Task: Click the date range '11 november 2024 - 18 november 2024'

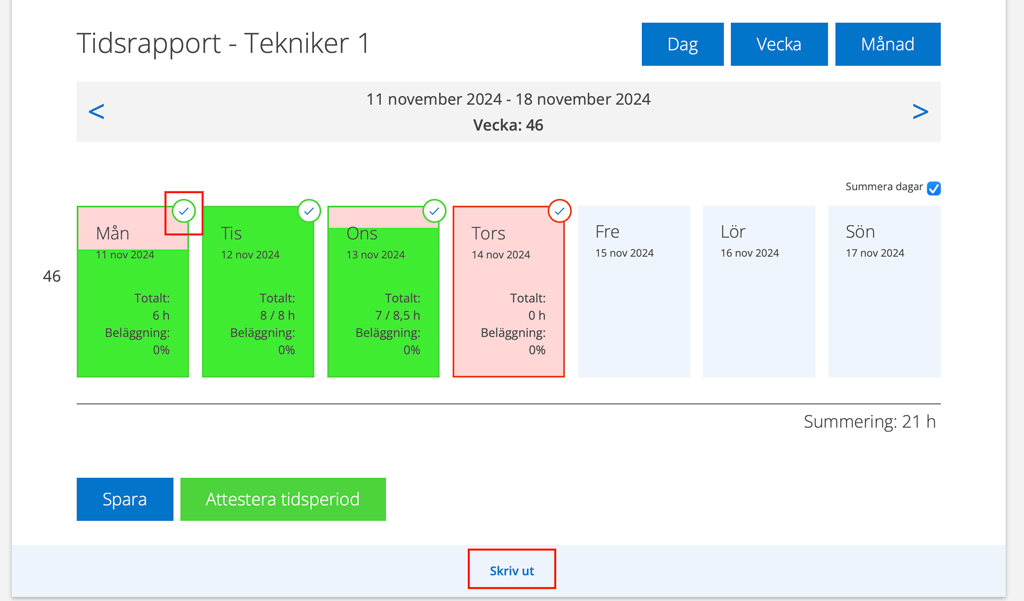Action: 508,99
